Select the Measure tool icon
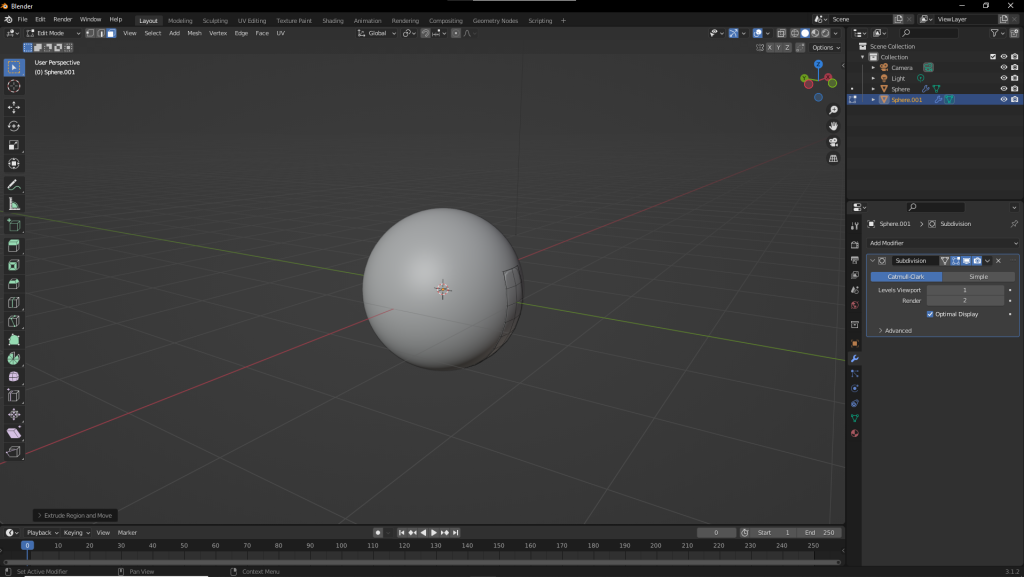 pos(14,204)
